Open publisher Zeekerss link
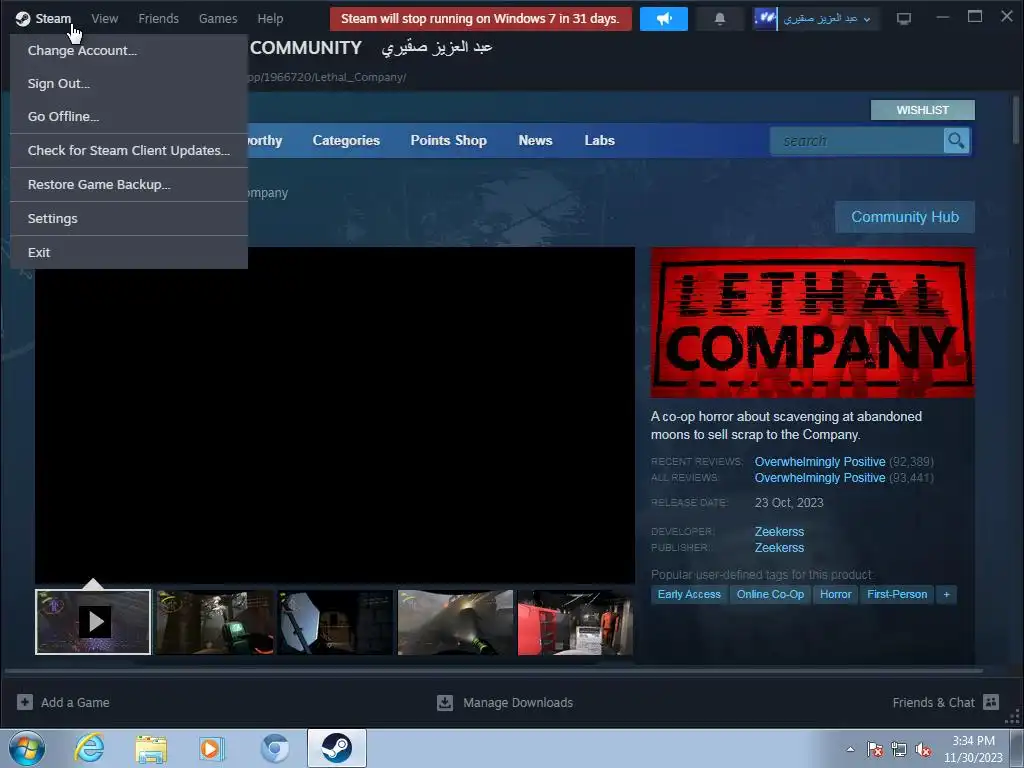 click(779, 548)
